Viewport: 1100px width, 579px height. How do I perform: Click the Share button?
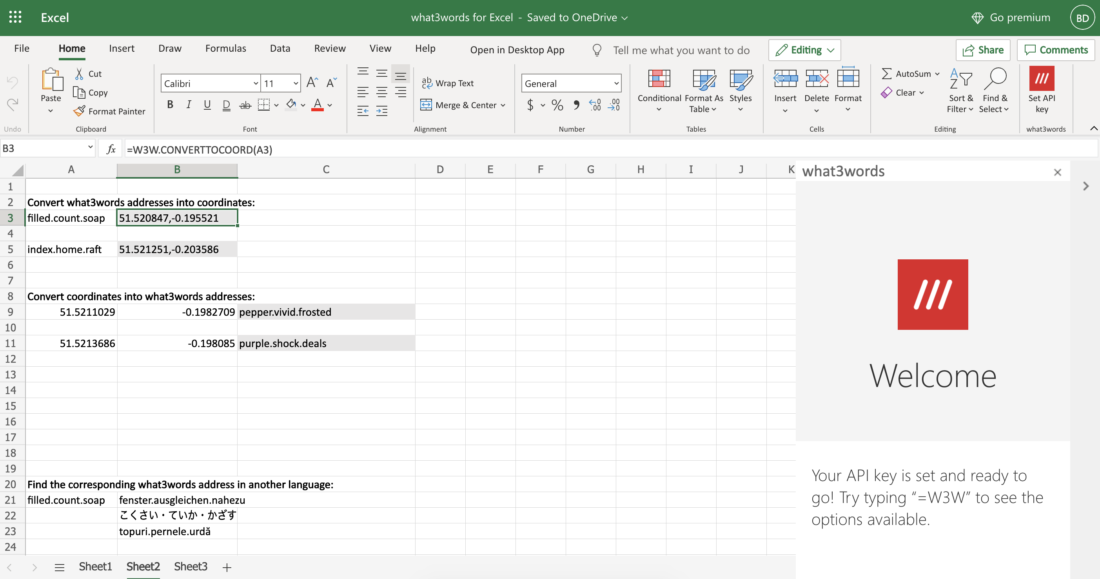983,50
